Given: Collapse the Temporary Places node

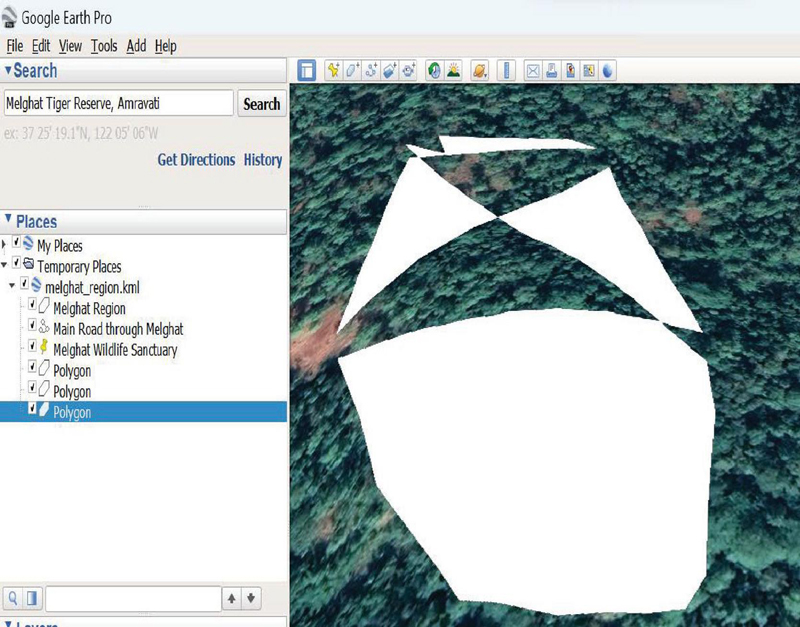Looking at the screenshot, I should (4, 265).
